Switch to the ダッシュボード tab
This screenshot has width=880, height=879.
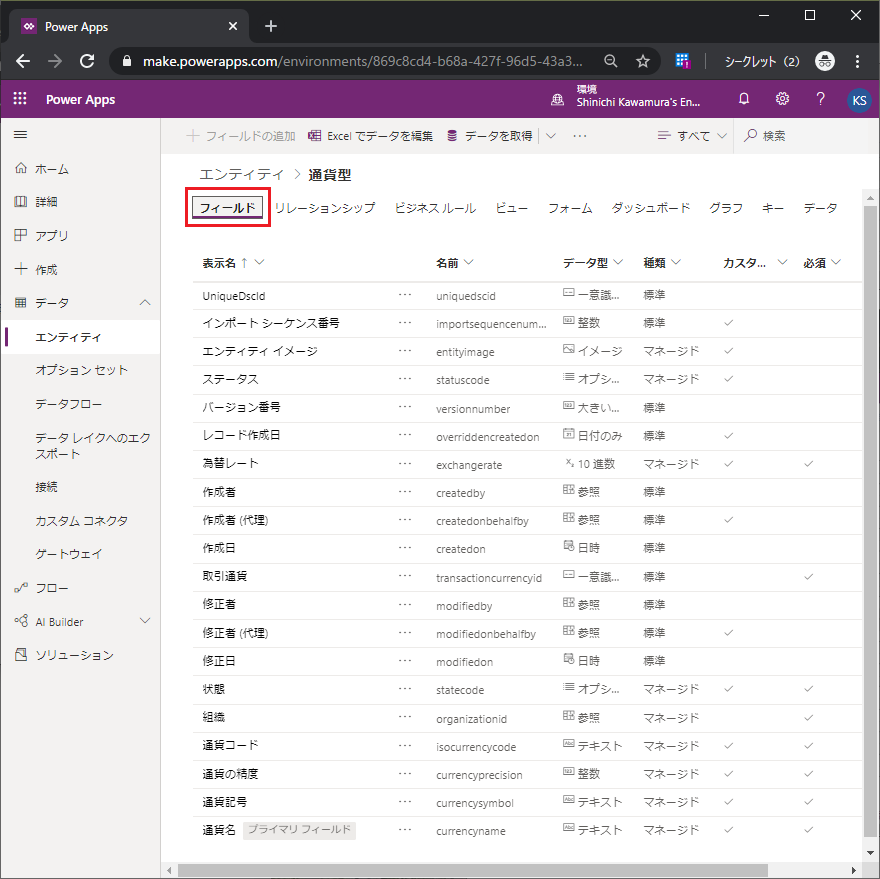coord(651,208)
